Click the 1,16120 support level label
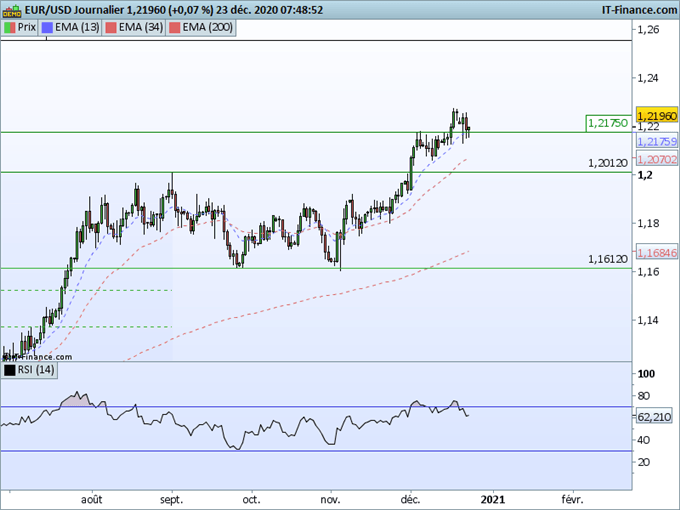The height and width of the screenshot is (510, 680). click(x=608, y=259)
